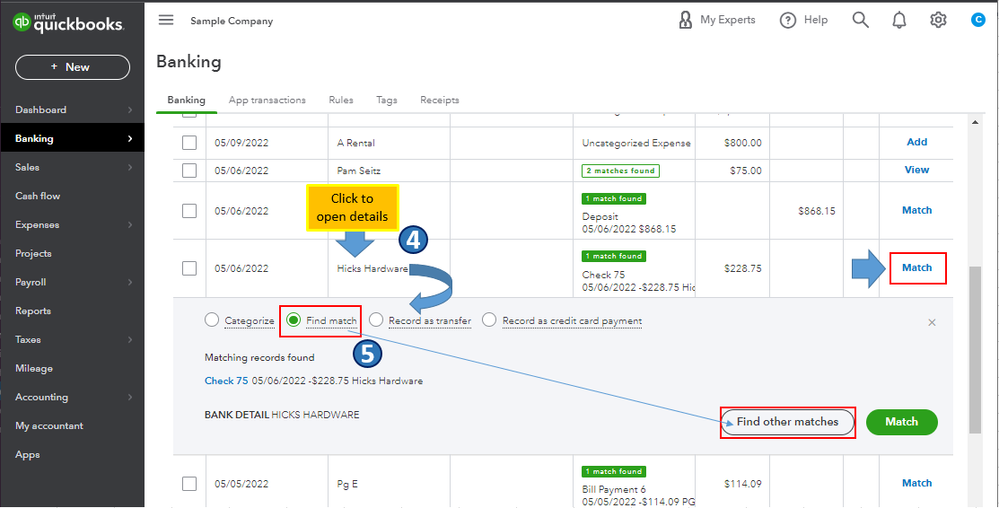Choose Record as credit card payment

click(489, 320)
